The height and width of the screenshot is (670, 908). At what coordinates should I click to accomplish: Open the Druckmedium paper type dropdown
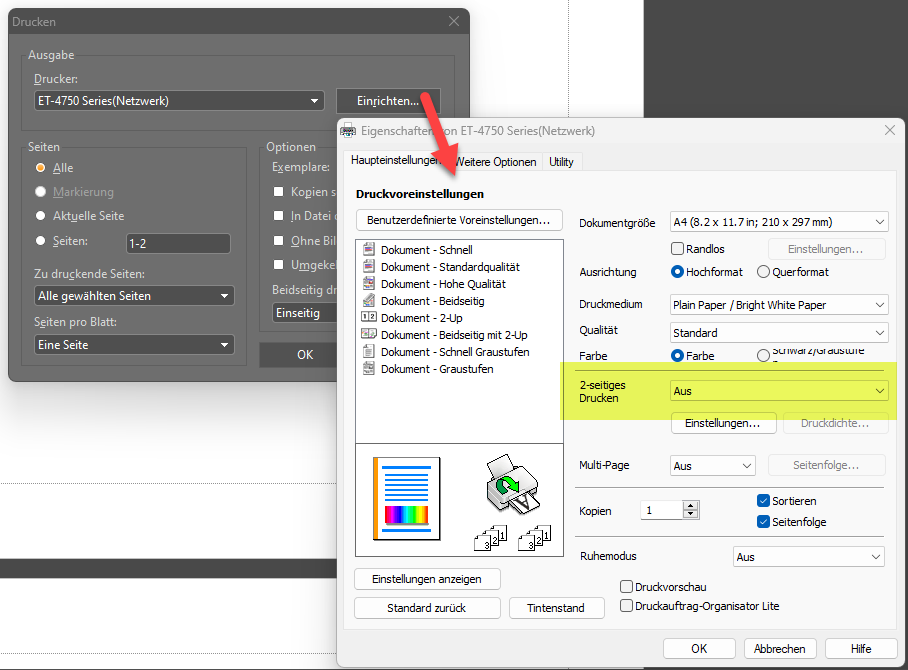778,305
